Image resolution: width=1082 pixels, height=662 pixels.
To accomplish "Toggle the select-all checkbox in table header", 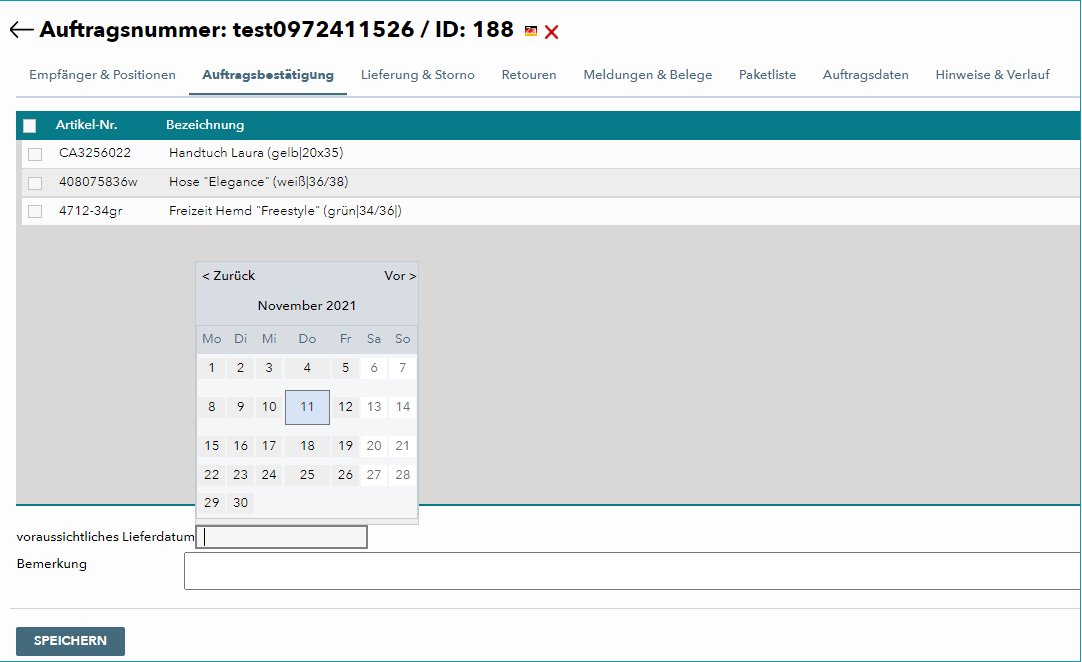I will click(30, 126).
